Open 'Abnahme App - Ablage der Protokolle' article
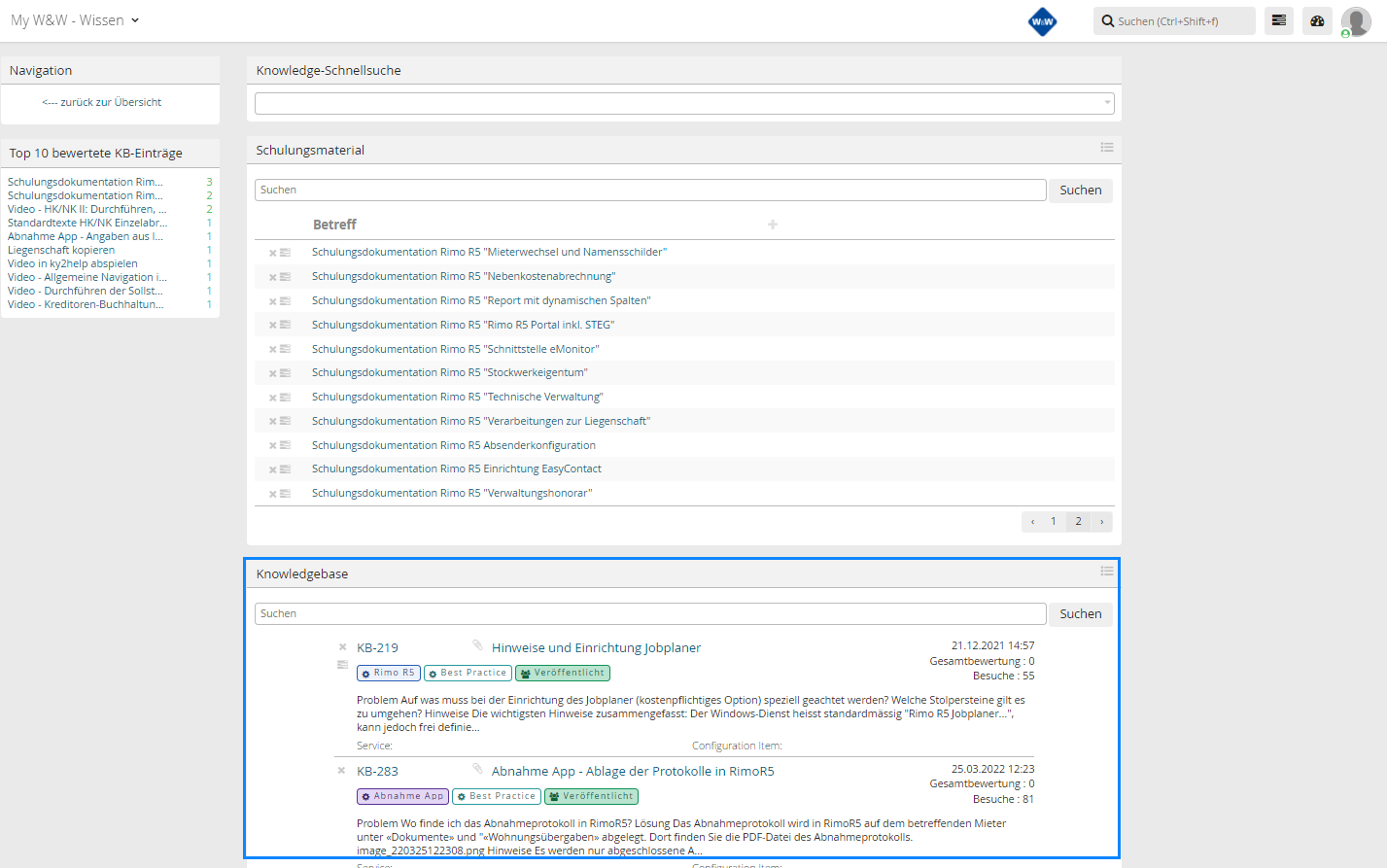The width and height of the screenshot is (1387, 868). click(x=633, y=771)
